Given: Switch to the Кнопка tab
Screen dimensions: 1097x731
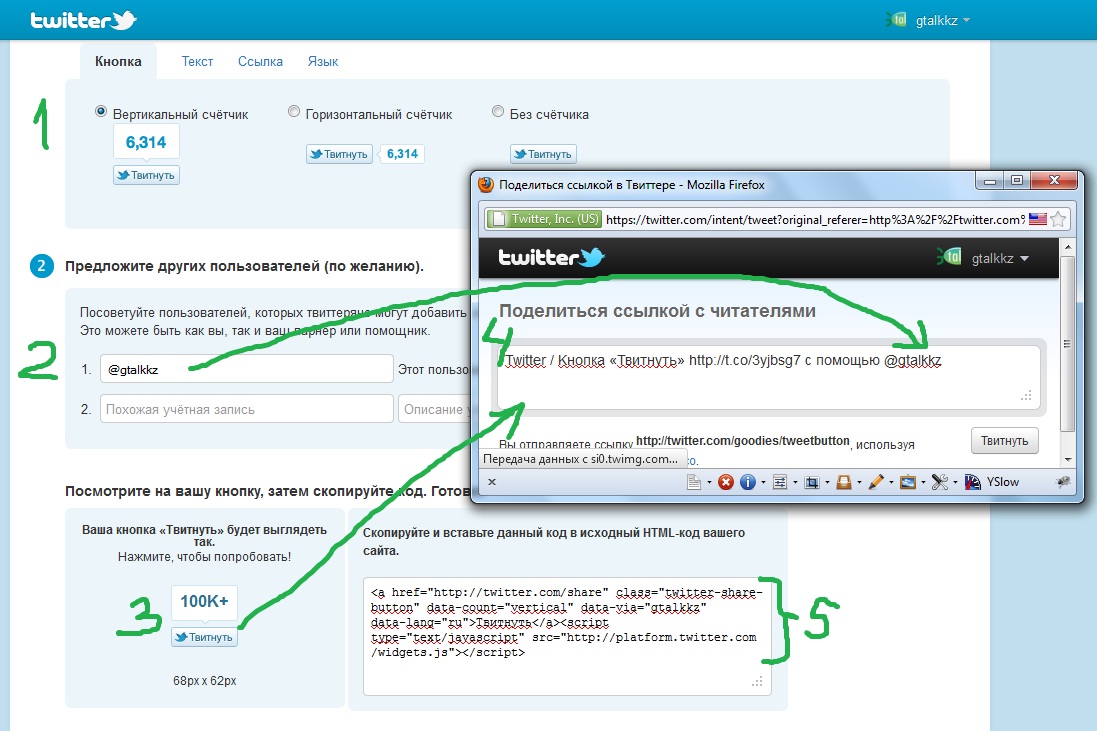Looking at the screenshot, I should (x=118, y=62).
